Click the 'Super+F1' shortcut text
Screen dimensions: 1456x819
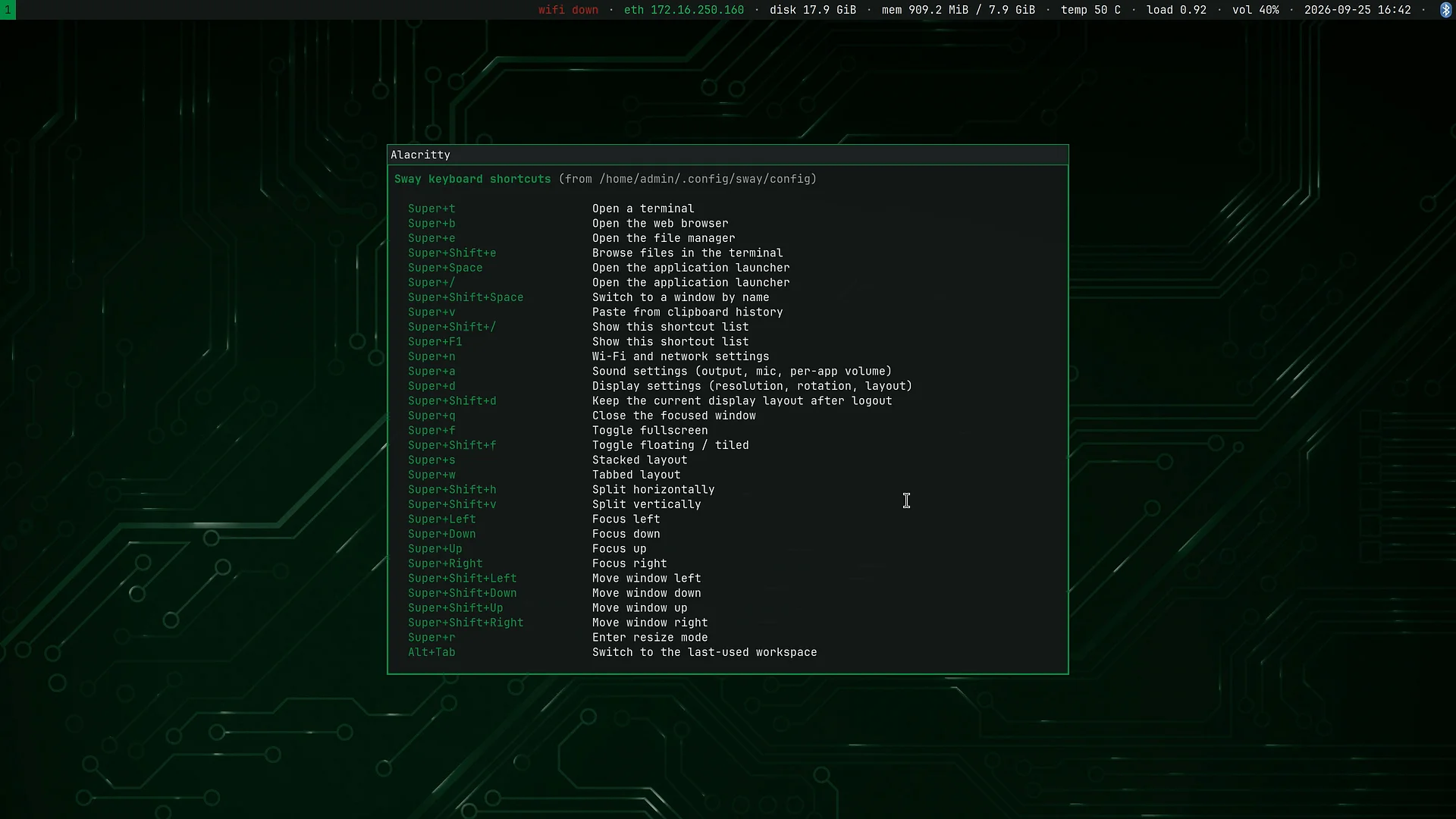[x=435, y=342]
